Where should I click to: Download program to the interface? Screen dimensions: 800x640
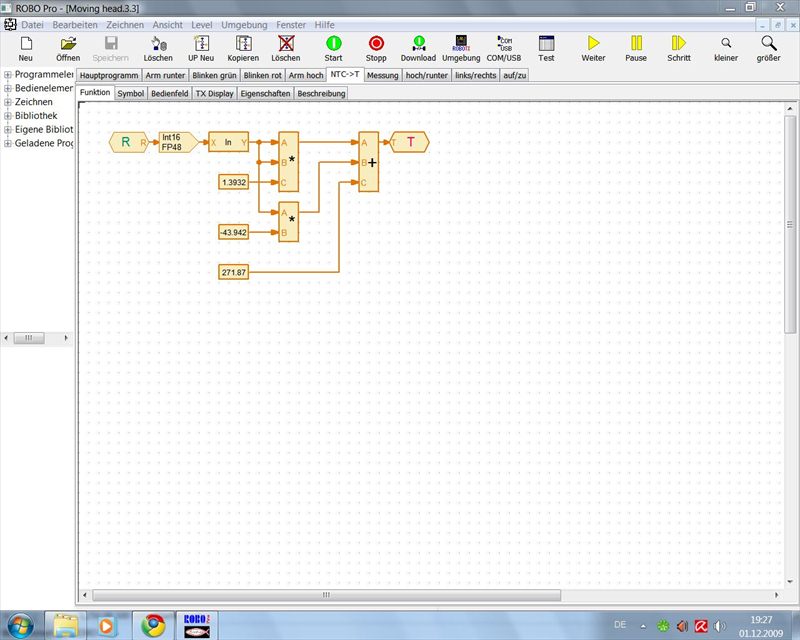click(x=418, y=49)
